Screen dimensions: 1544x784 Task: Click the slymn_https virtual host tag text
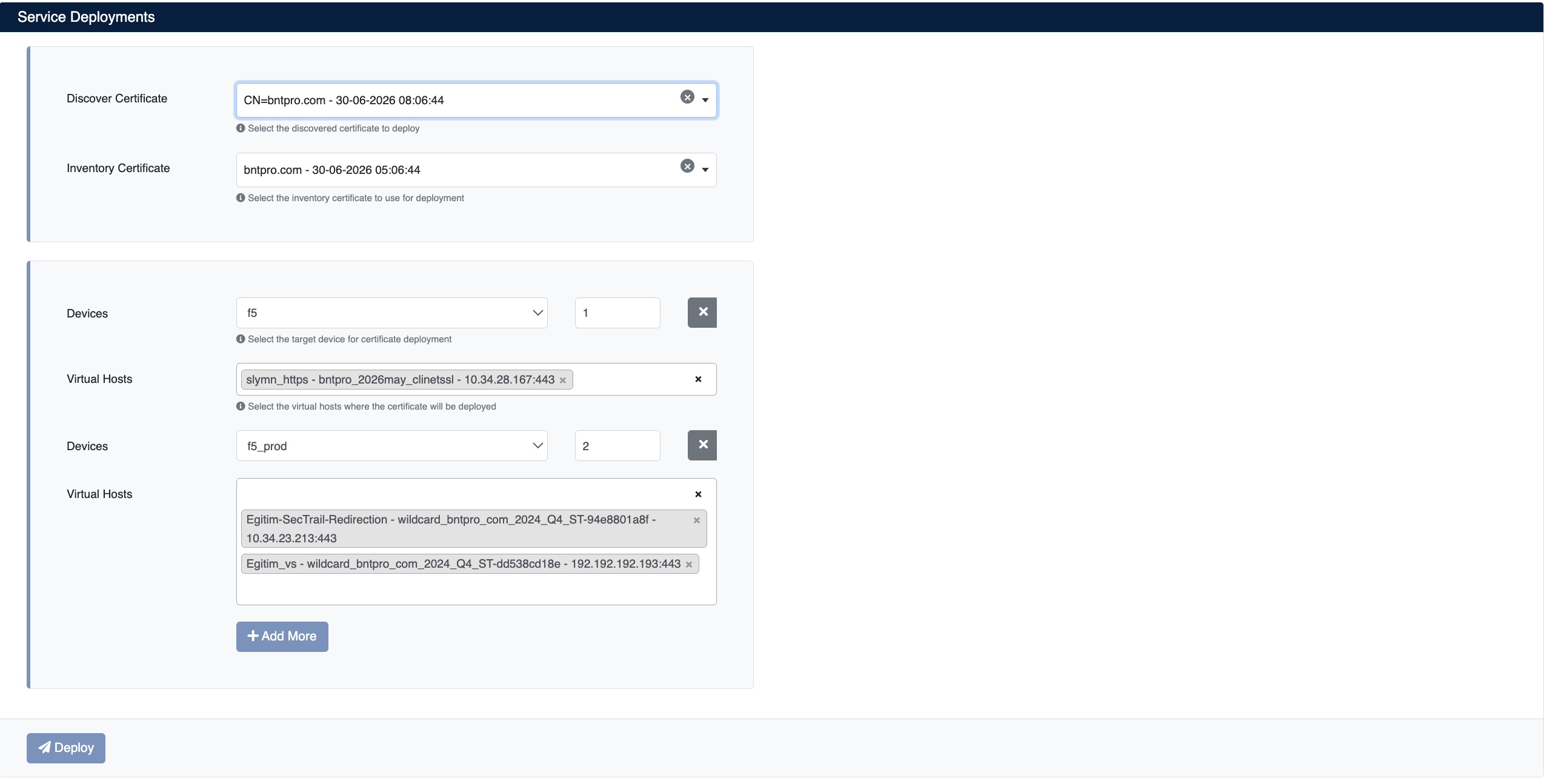[x=400, y=380]
